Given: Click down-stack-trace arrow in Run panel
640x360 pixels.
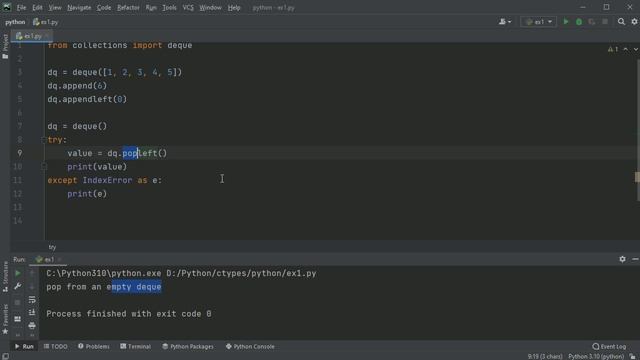Looking at the screenshot, I should [x=32, y=287].
